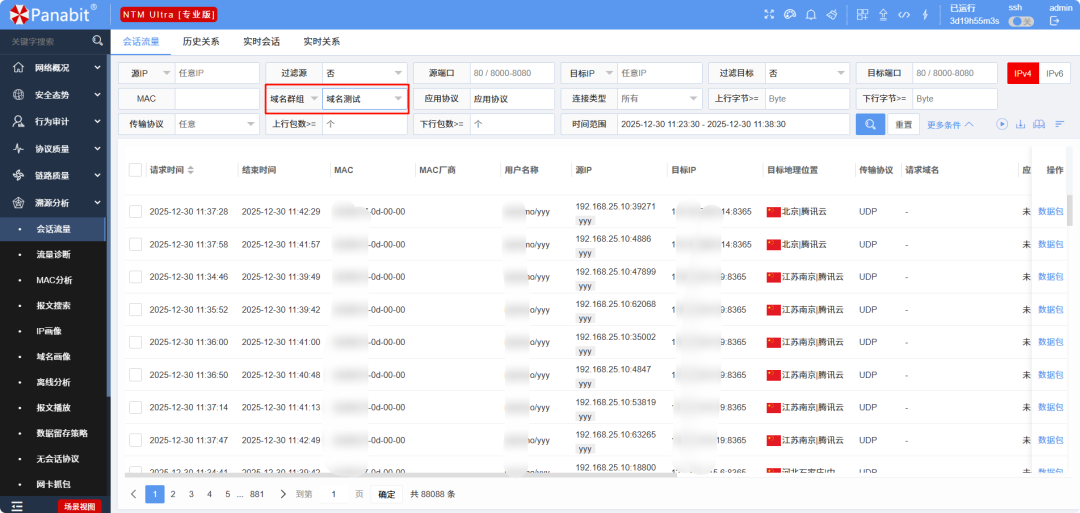1080x513 pixels.
Task: Click the 行为审计 user icon in sidebar
Action: [19, 121]
